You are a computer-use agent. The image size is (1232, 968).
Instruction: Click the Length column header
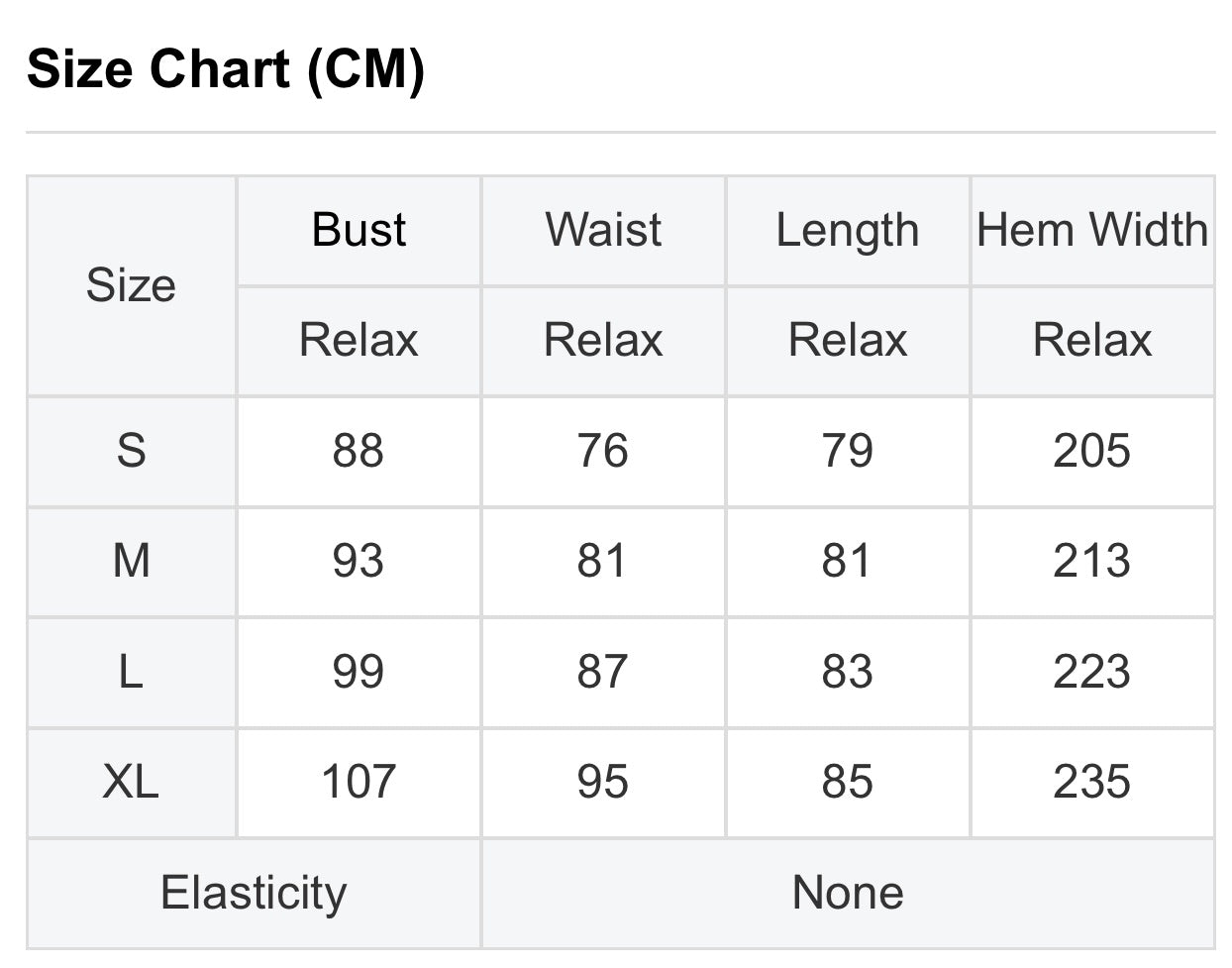tap(848, 230)
